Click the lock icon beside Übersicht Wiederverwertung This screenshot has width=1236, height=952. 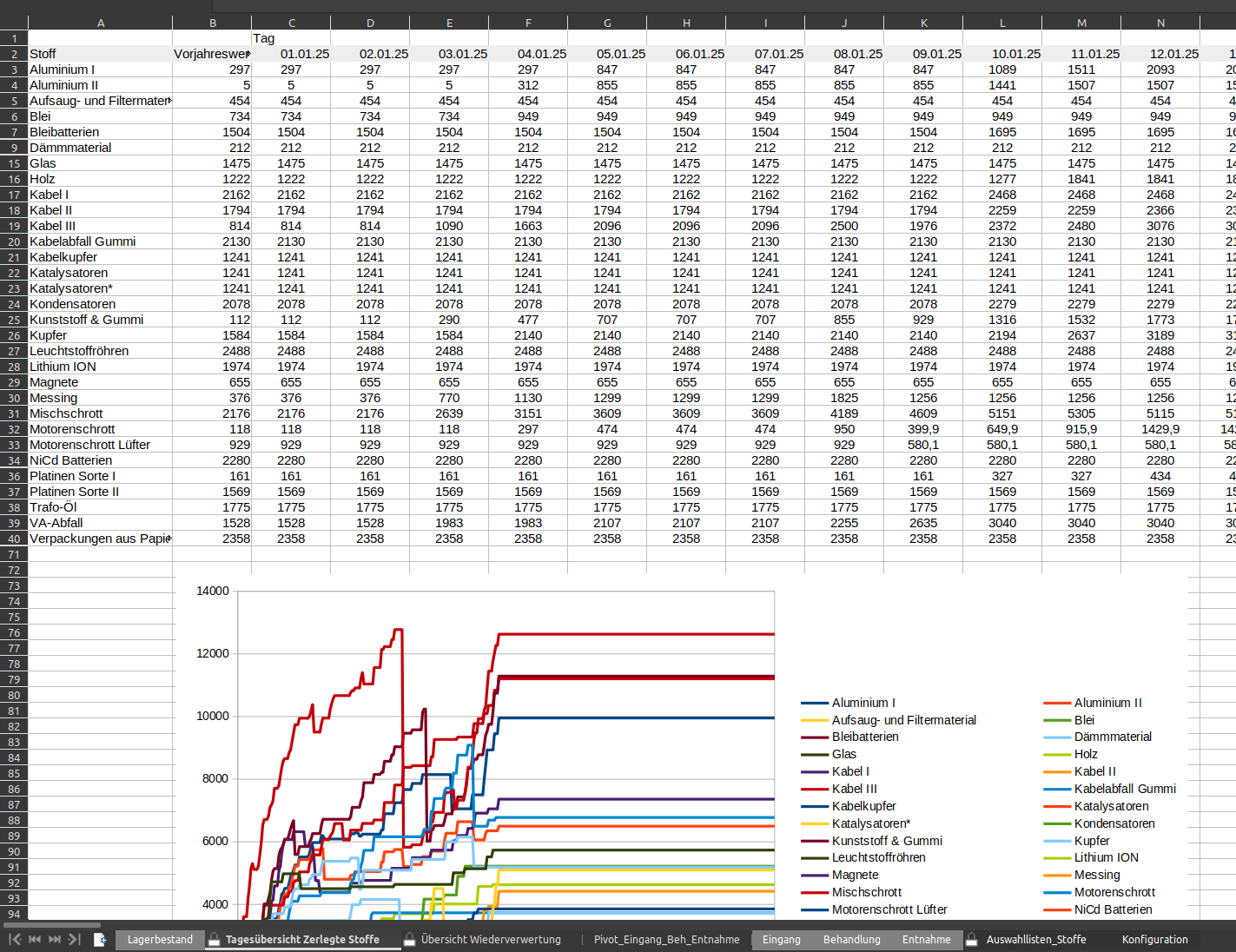[x=409, y=939]
